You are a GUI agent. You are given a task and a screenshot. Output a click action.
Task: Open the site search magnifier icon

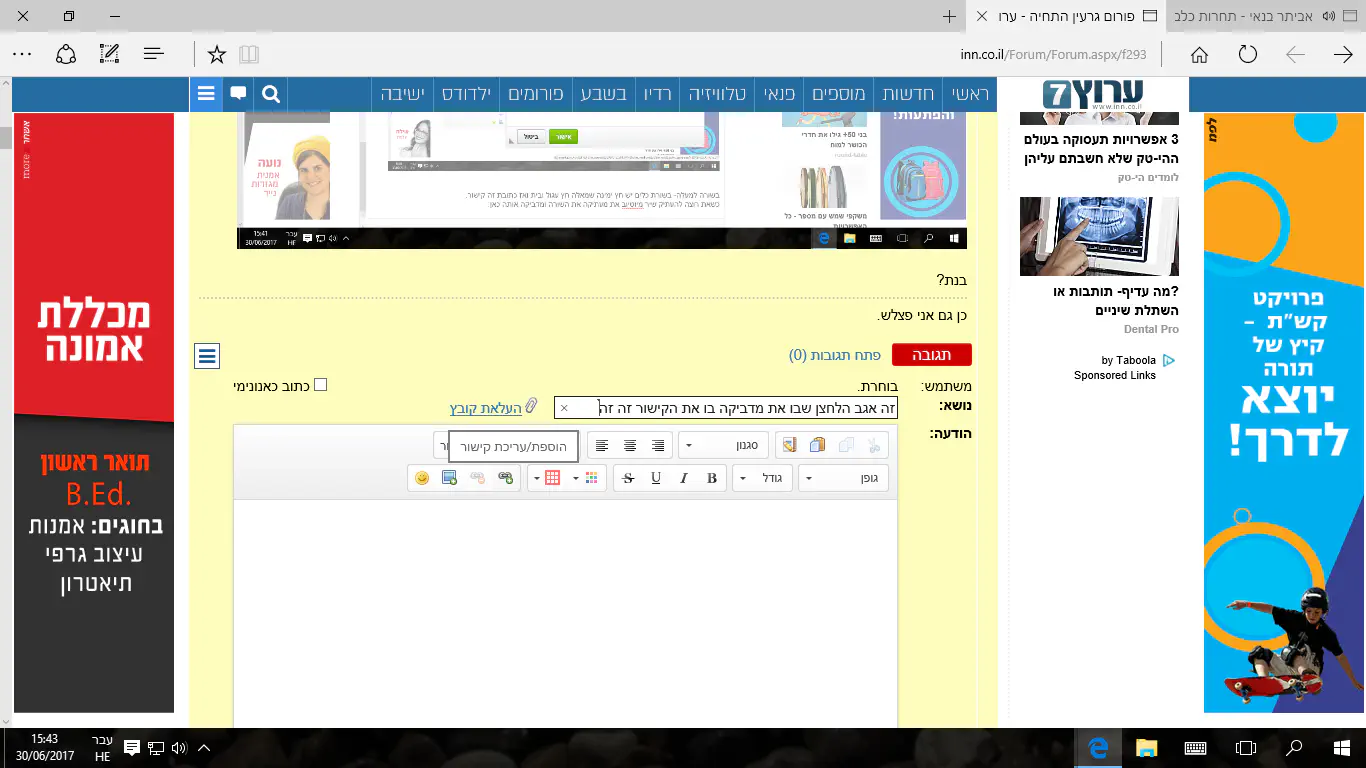pos(271,94)
